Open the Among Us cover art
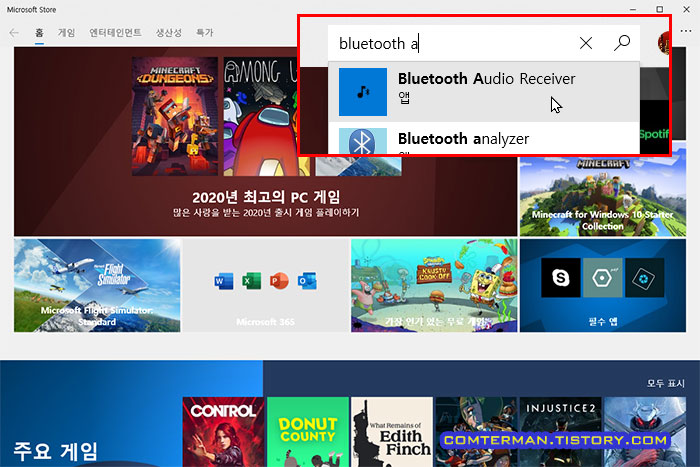This screenshot has width=700, height=467. point(260,116)
